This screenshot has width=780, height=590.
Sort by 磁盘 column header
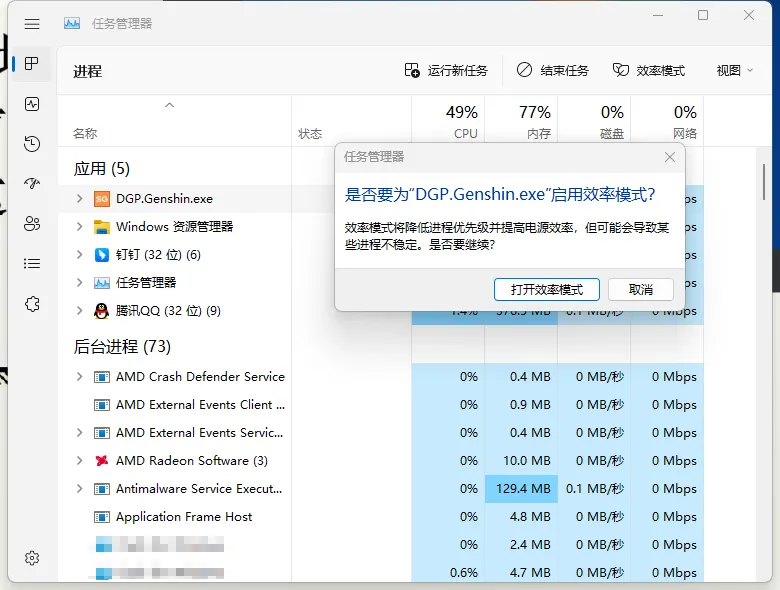click(594, 121)
